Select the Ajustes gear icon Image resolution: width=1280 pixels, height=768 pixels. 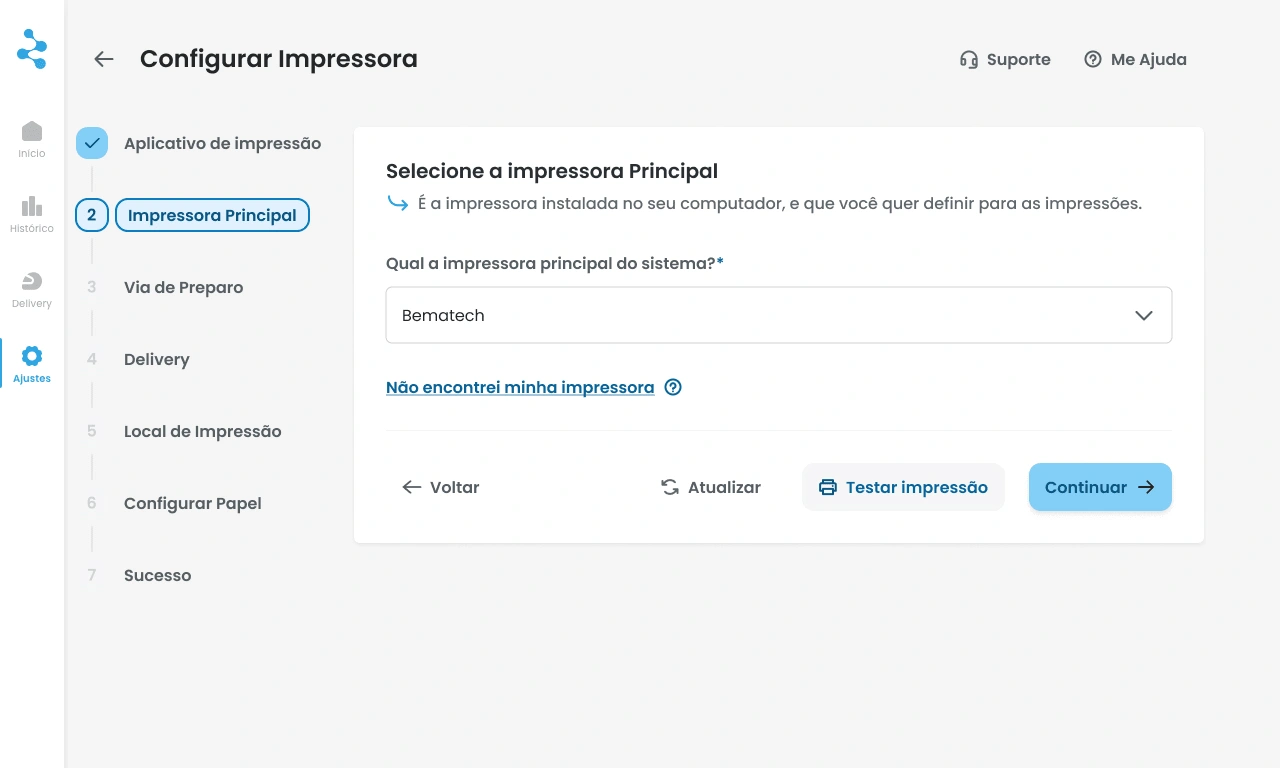coord(32,356)
